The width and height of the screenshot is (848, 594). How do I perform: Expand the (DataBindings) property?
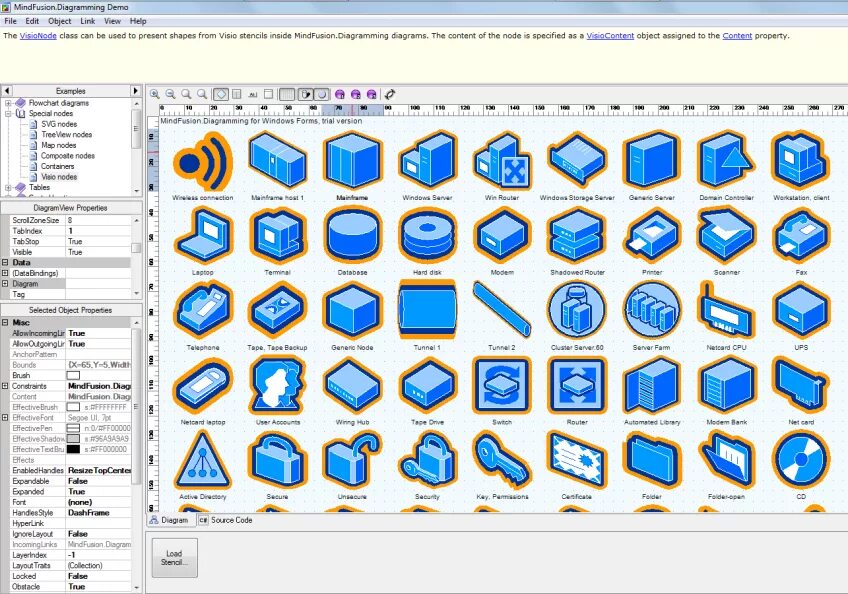point(5,273)
